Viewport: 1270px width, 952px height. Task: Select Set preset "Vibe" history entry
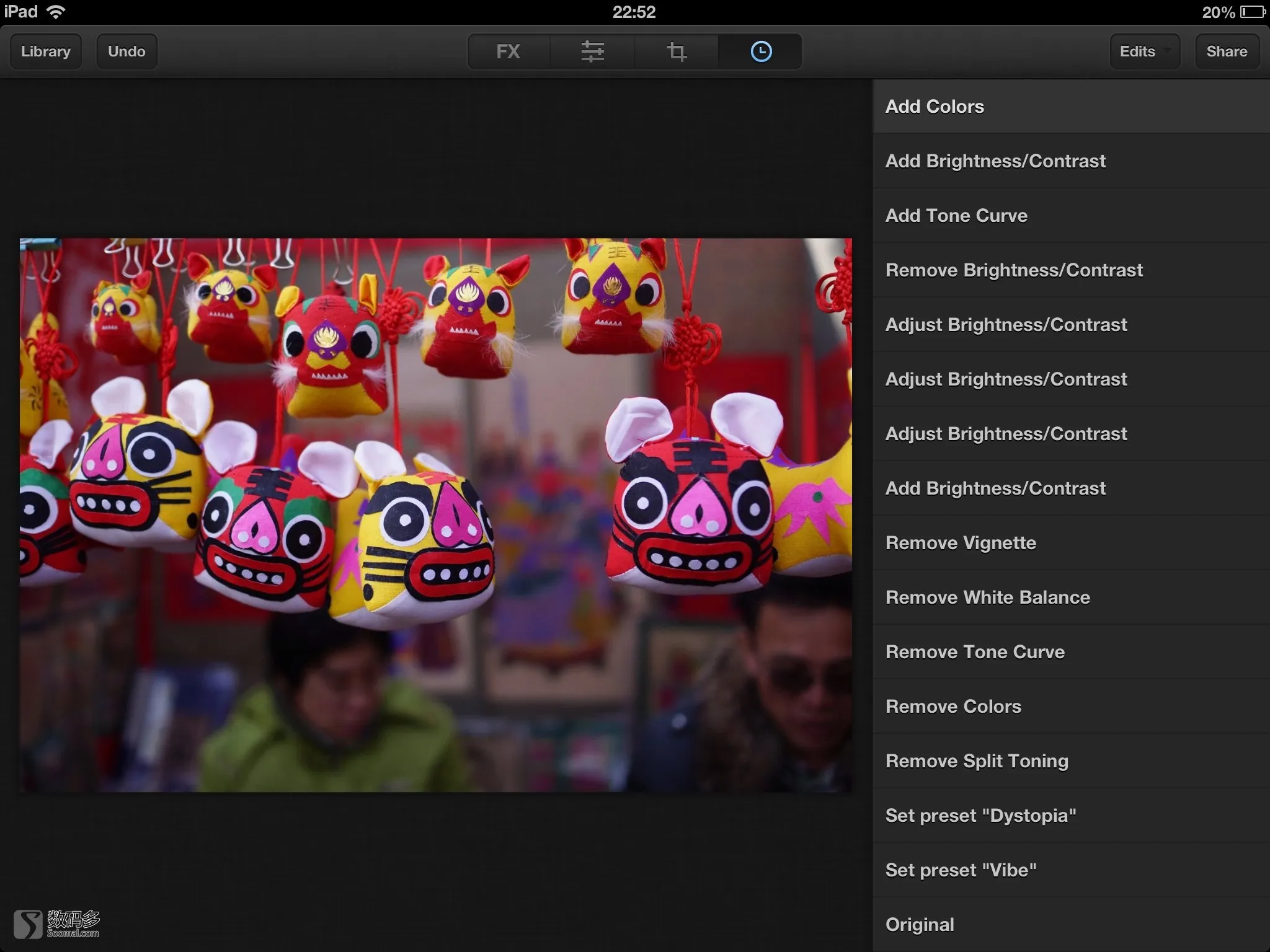[1072, 870]
